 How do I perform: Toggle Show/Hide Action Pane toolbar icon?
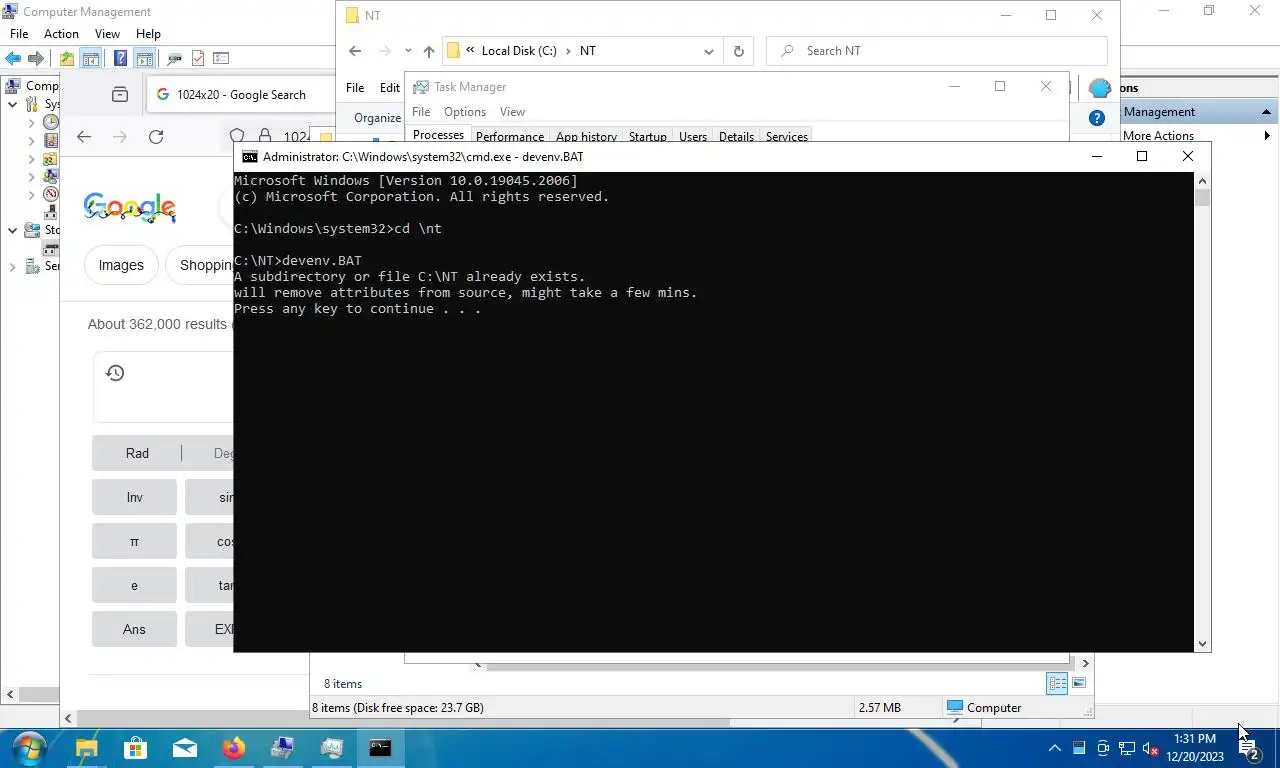tap(145, 59)
